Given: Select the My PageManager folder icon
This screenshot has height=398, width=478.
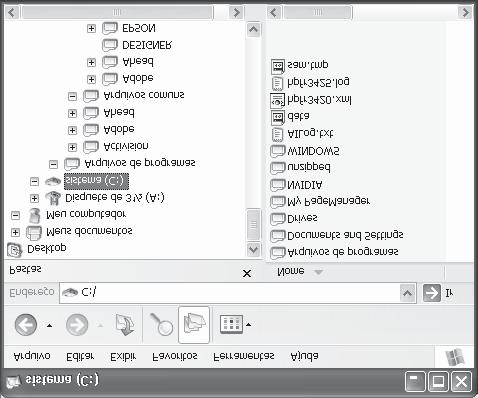Looking at the screenshot, I should tap(278, 202).
